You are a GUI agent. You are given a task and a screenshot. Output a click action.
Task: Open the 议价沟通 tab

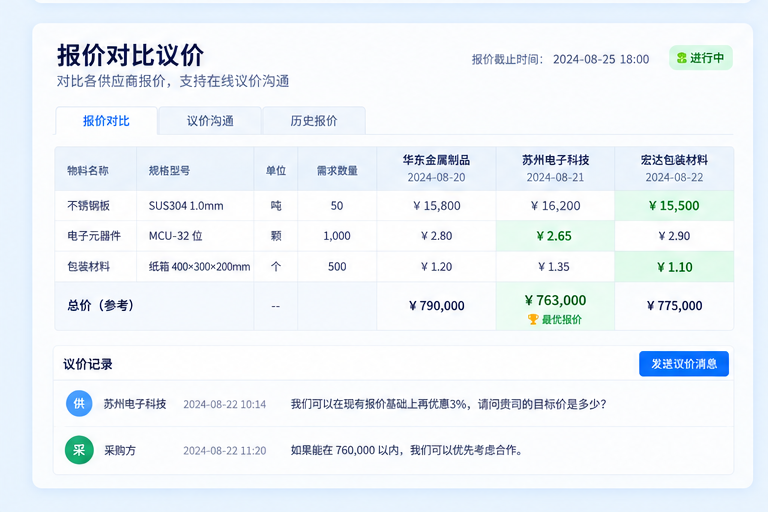(x=210, y=121)
